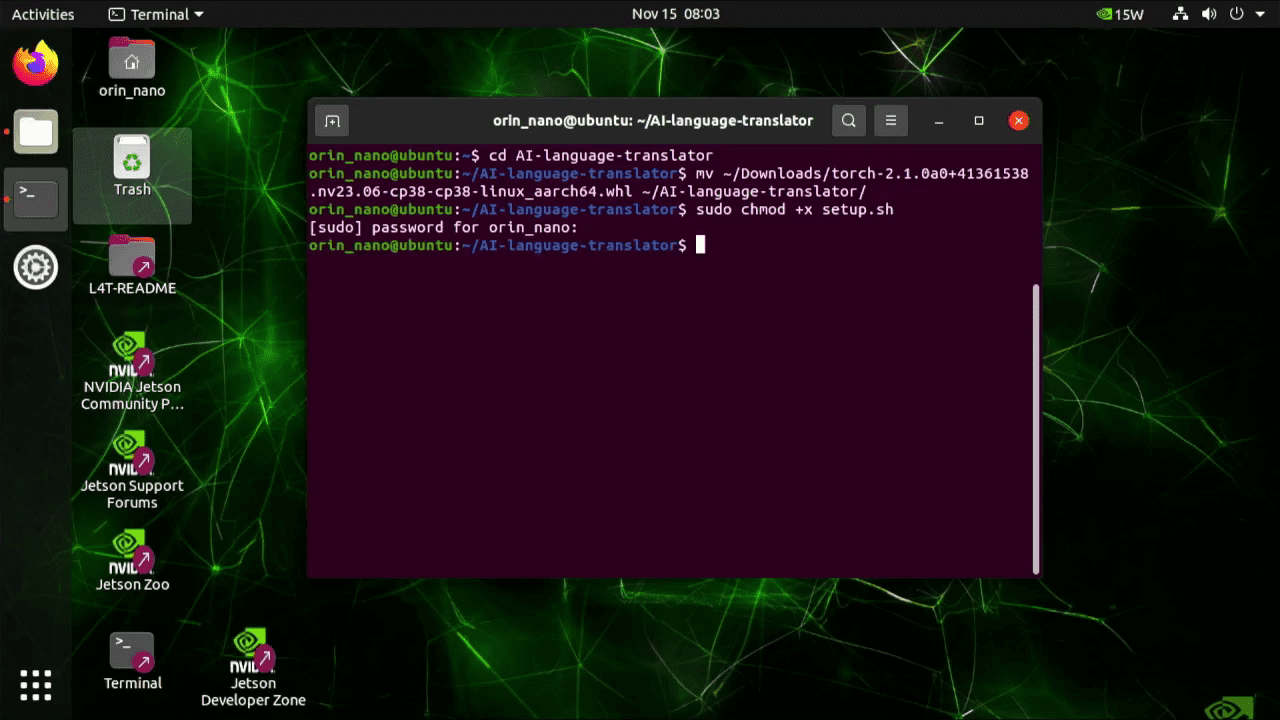Open the terminal search
This screenshot has height=720, width=1280.
848,120
